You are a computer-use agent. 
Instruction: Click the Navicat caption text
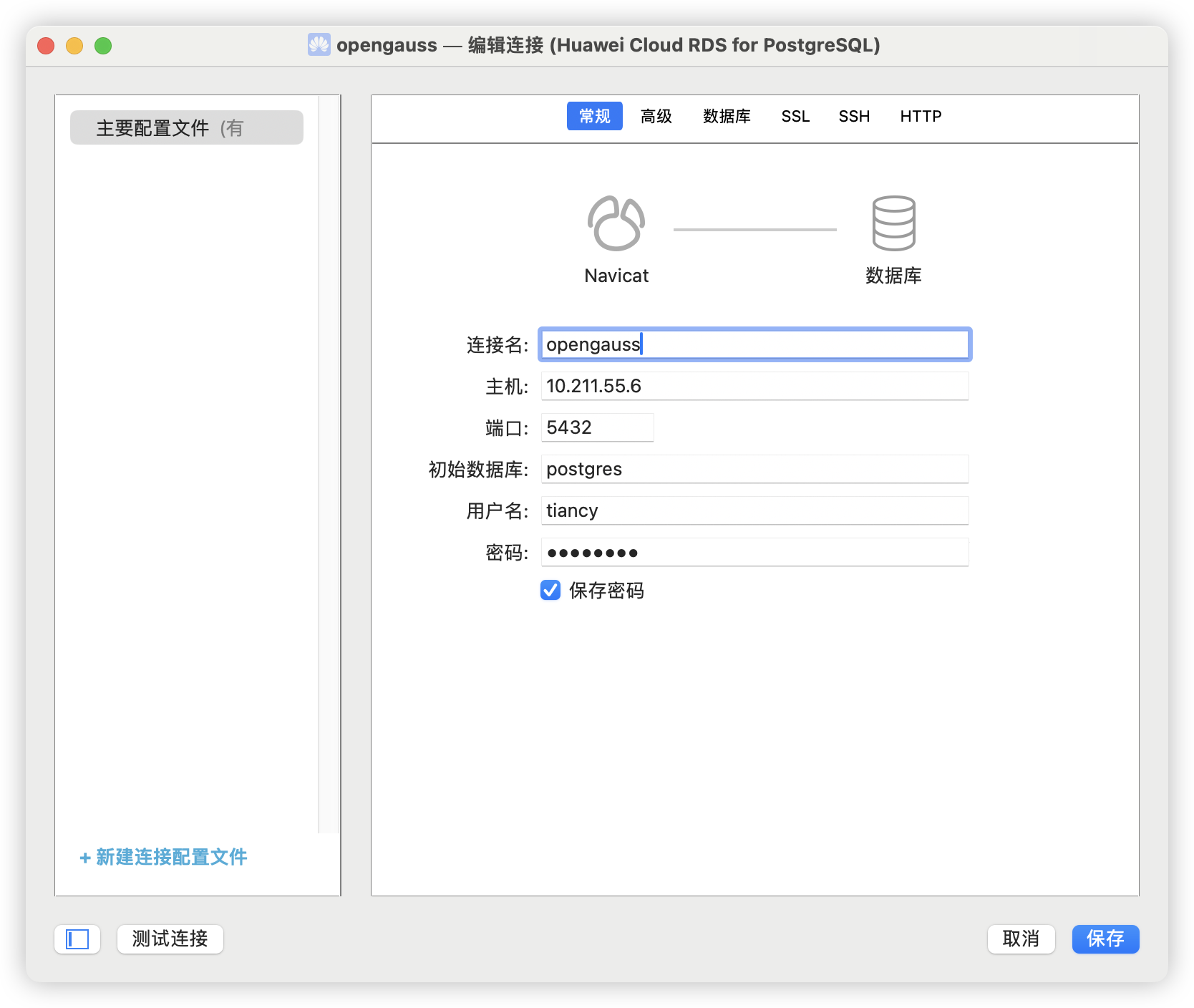coord(616,276)
